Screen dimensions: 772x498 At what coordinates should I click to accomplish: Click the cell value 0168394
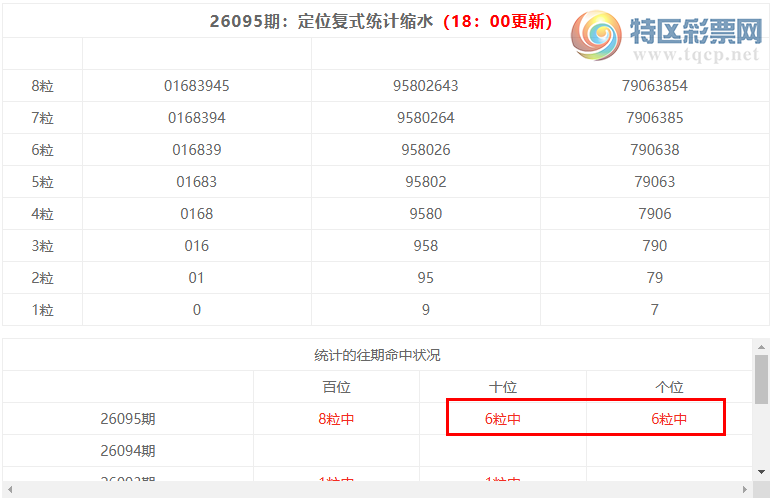tap(197, 118)
